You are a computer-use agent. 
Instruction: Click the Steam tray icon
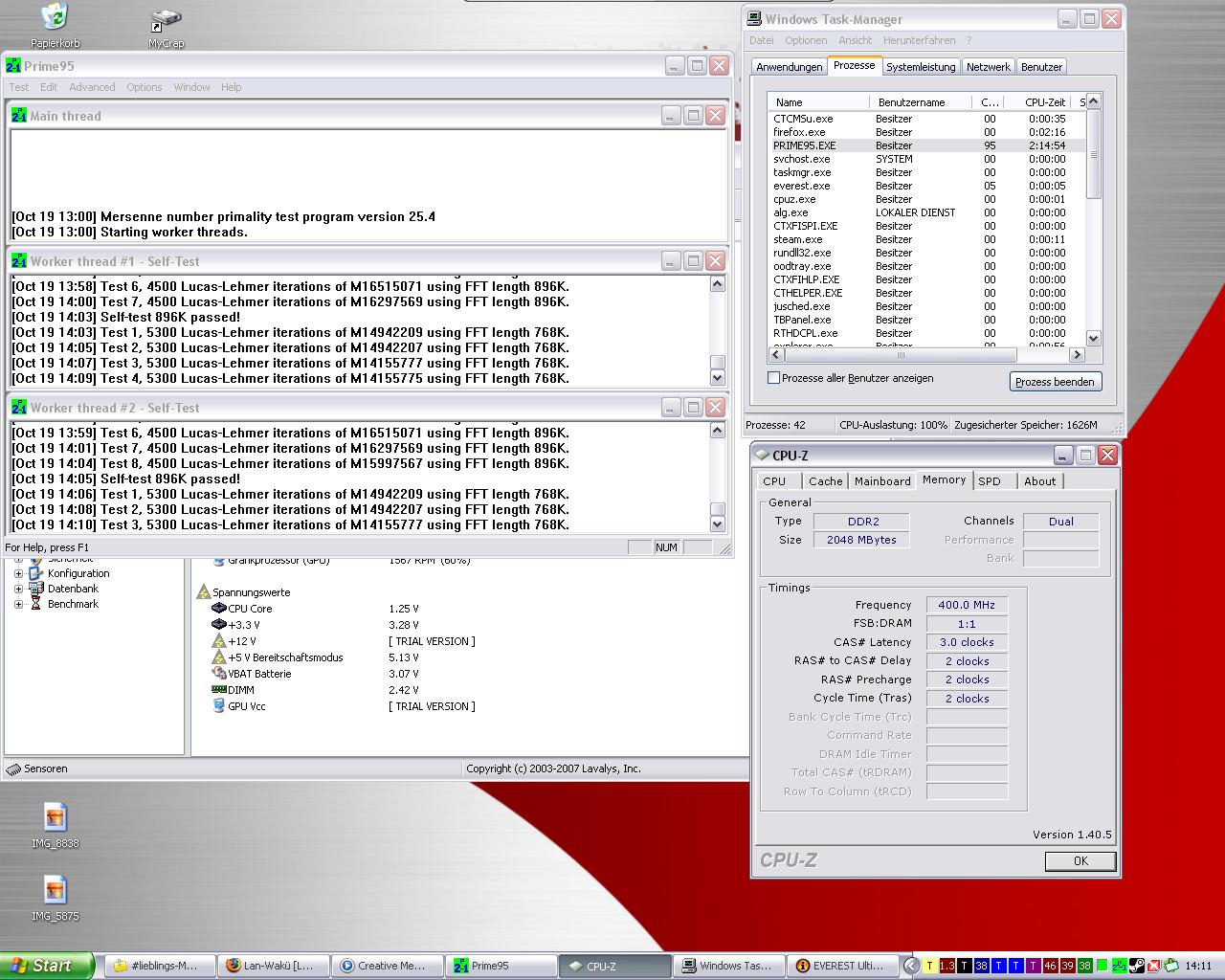pyautogui.click(x=1137, y=966)
